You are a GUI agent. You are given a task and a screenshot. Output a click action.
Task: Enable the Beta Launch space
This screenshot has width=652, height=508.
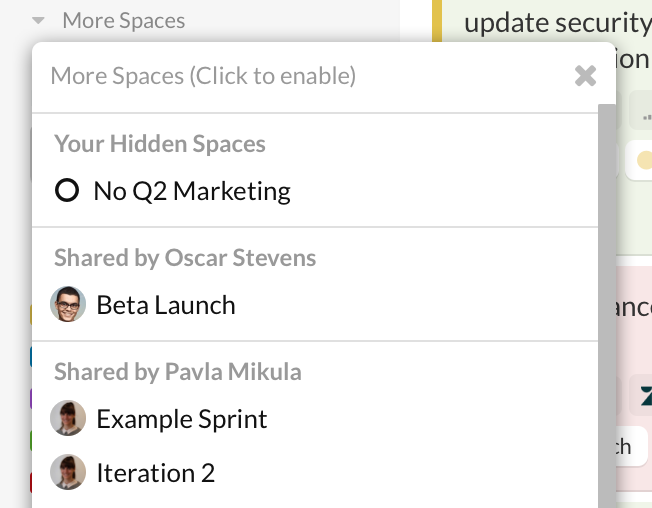[x=166, y=305]
